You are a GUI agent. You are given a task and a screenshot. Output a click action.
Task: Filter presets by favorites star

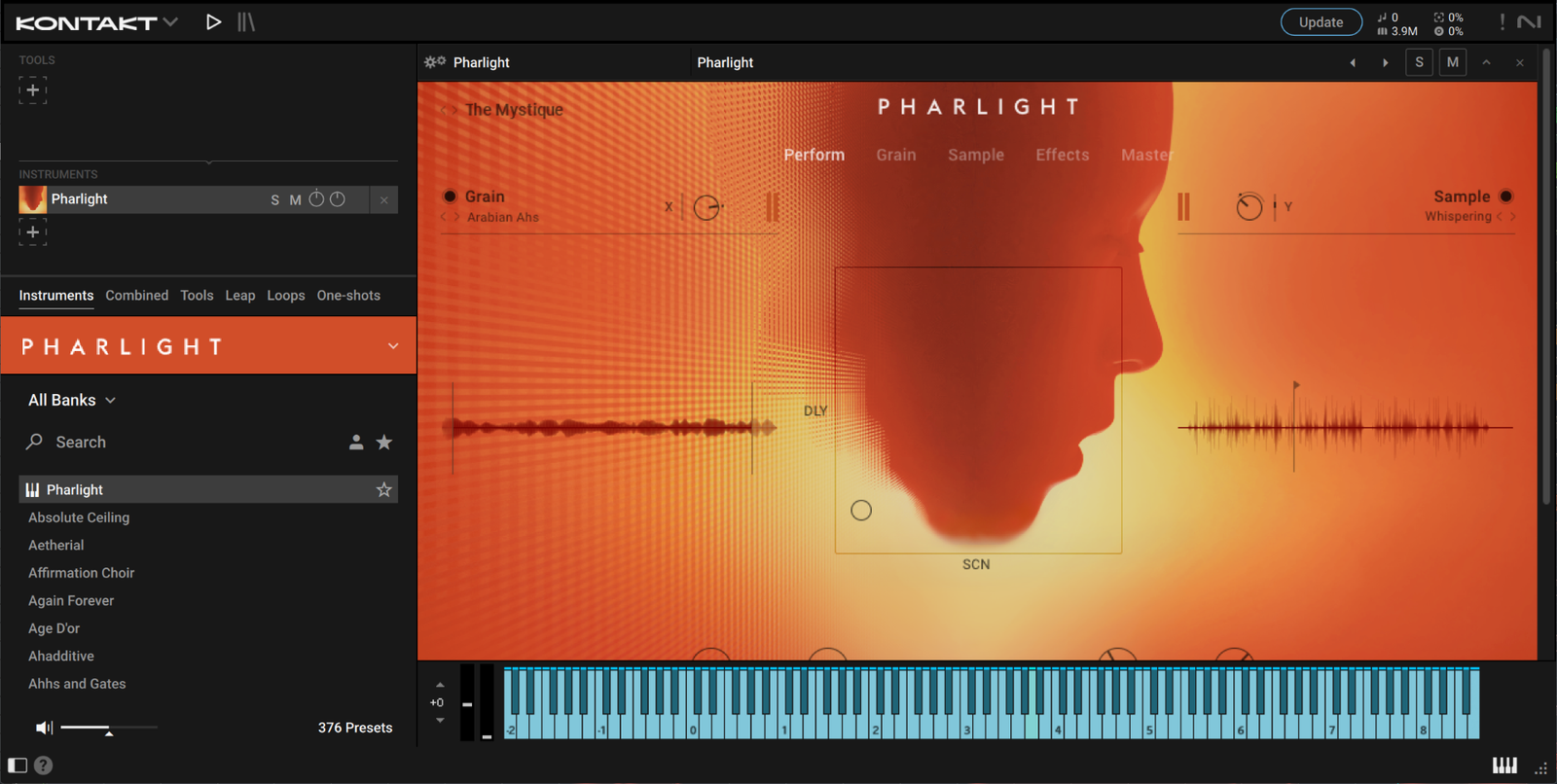(384, 443)
